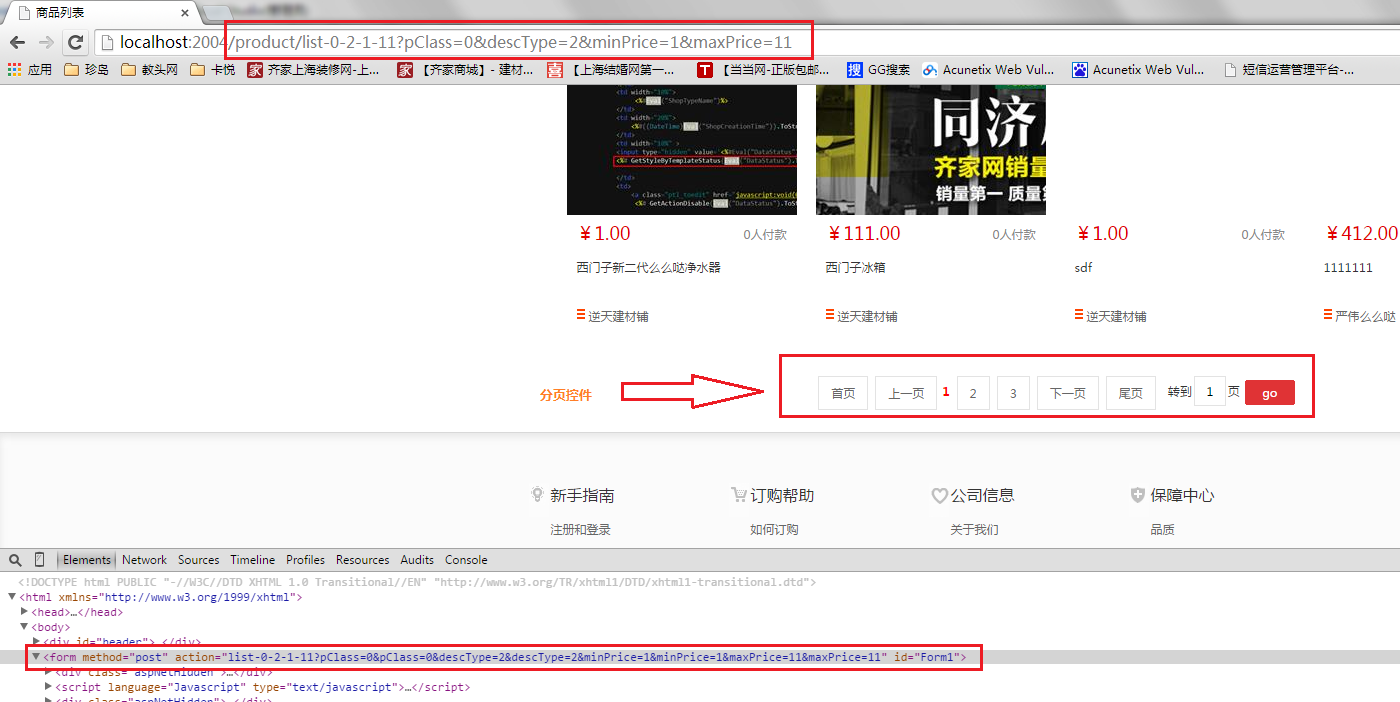Reload the page with refresh icon
This screenshot has width=1400, height=702.
[75, 42]
